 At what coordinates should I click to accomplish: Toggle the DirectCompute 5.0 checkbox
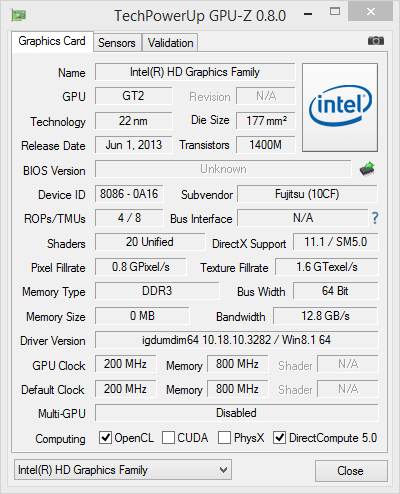coord(279,437)
